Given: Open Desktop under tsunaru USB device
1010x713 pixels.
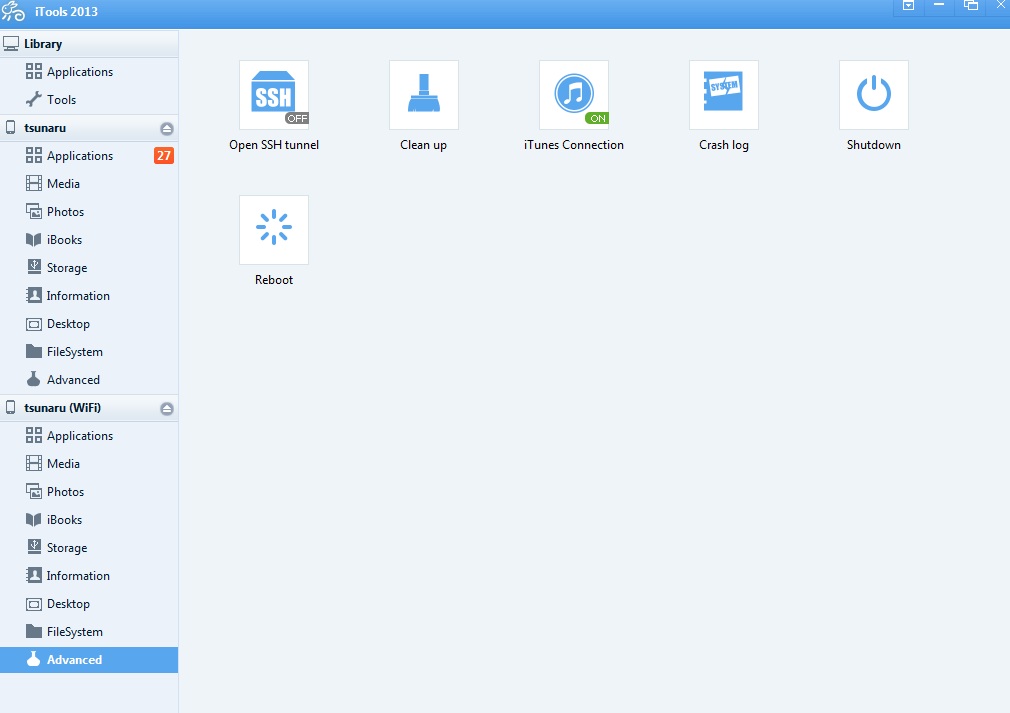Looking at the screenshot, I should coord(89,324).
